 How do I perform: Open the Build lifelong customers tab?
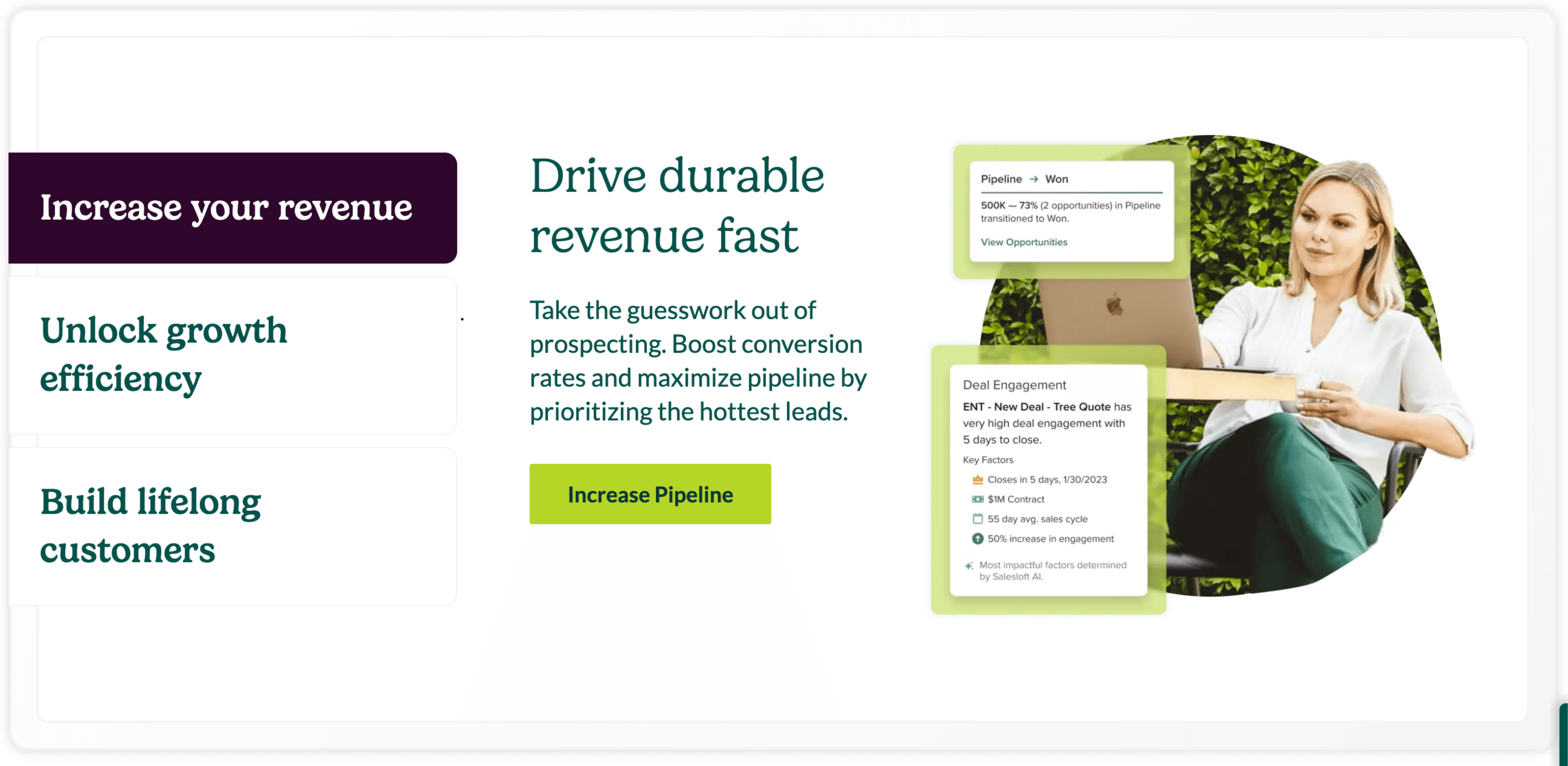coord(232,526)
